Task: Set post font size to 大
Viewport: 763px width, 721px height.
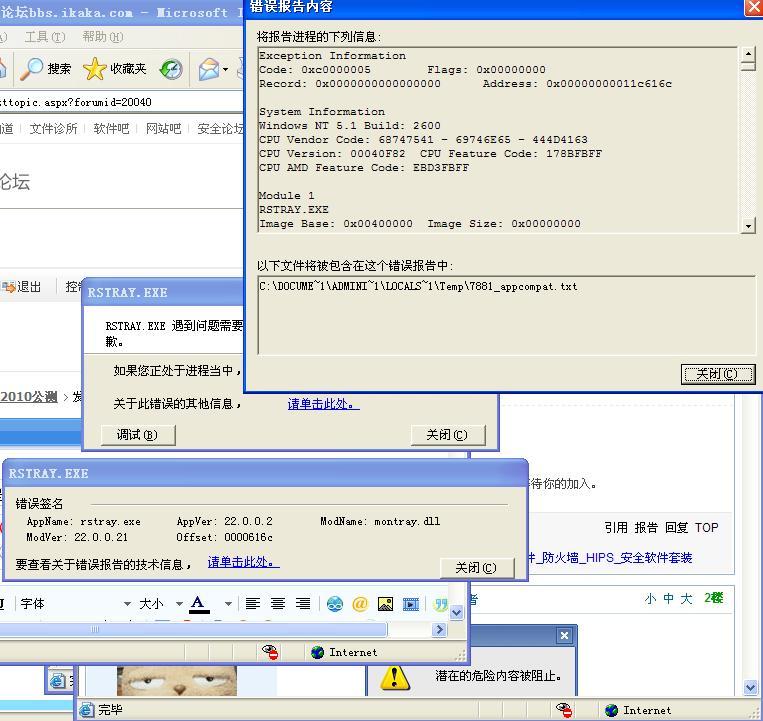Action: 686,598
